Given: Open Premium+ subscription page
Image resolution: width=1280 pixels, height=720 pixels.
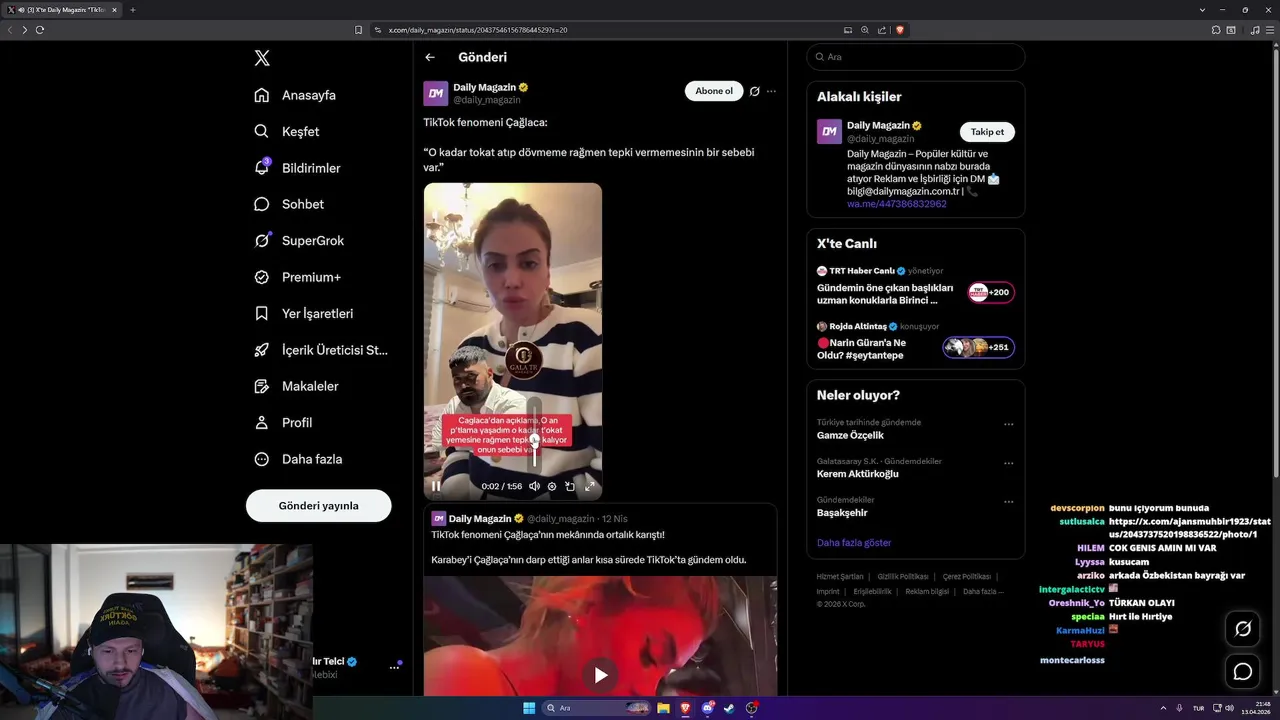Looking at the screenshot, I should 297,277.
